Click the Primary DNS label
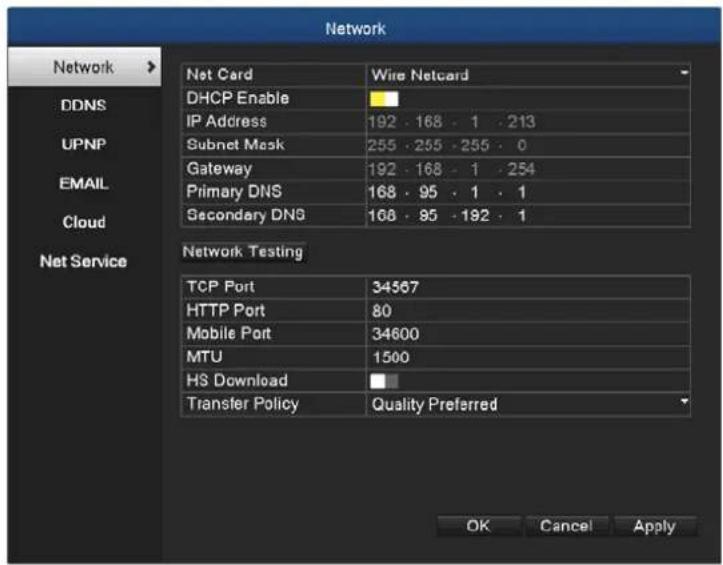The height and width of the screenshot is (565, 723). [234, 192]
